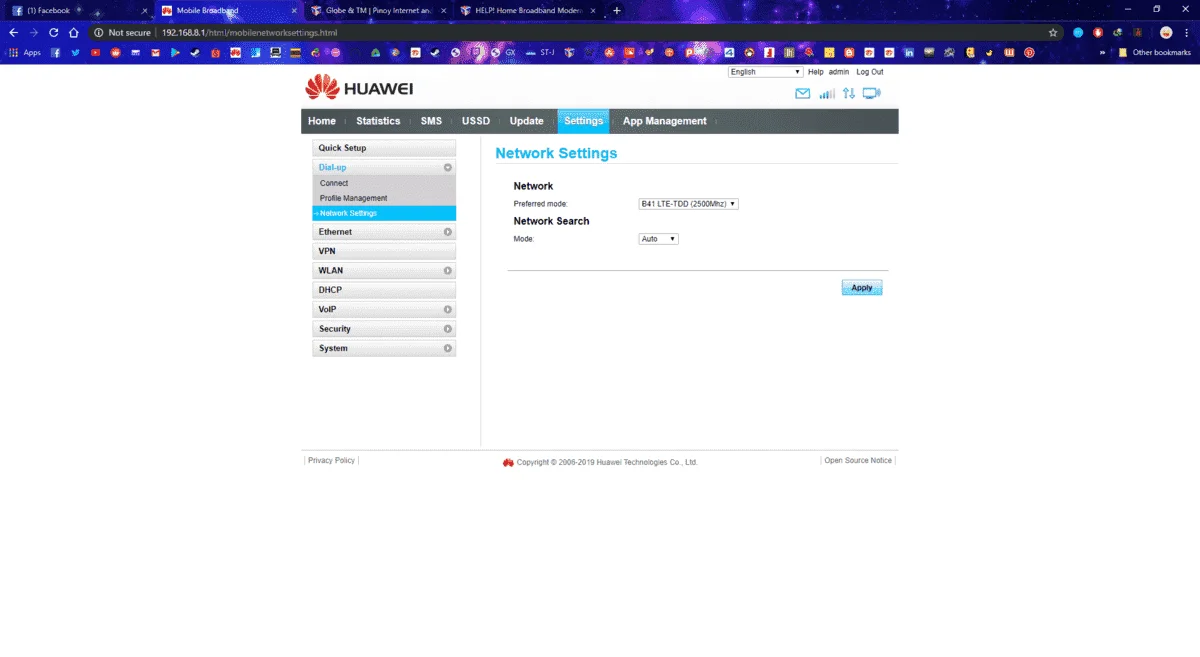Screen dimensions: 1200x657
Task: Close the Mobile Broadband browser tab
Action: (x=294, y=10)
